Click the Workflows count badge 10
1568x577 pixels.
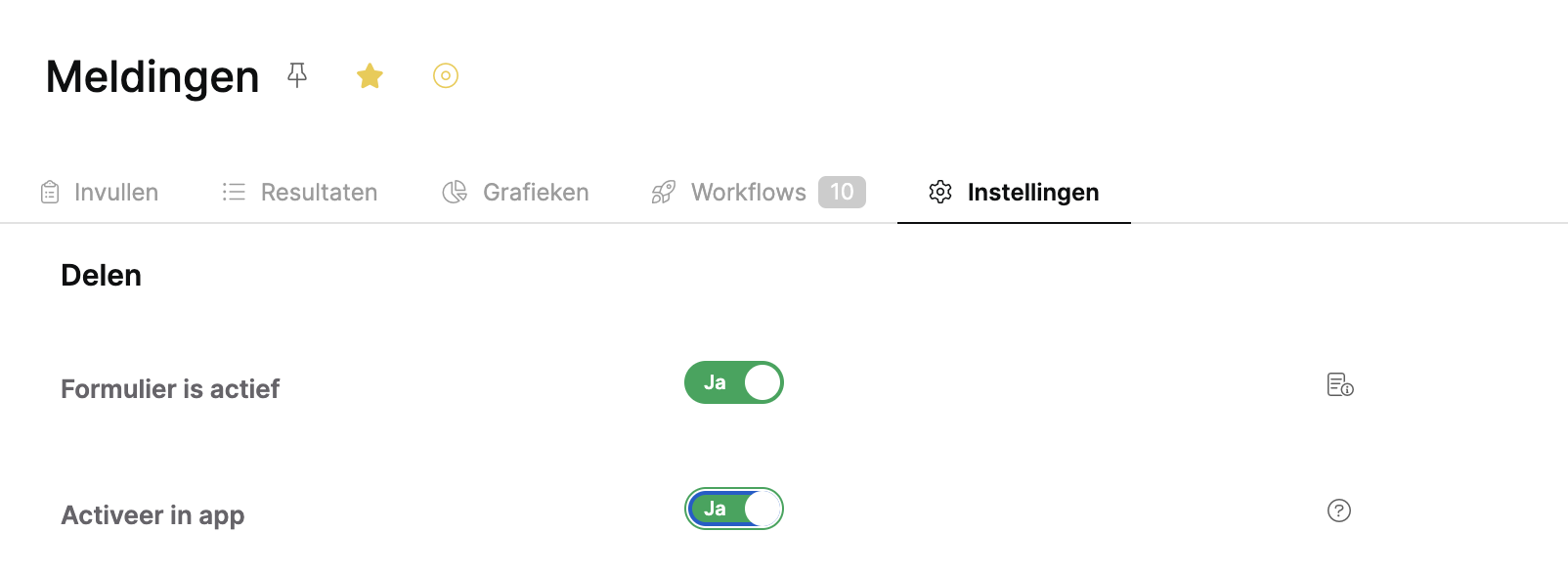(x=842, y=192)
